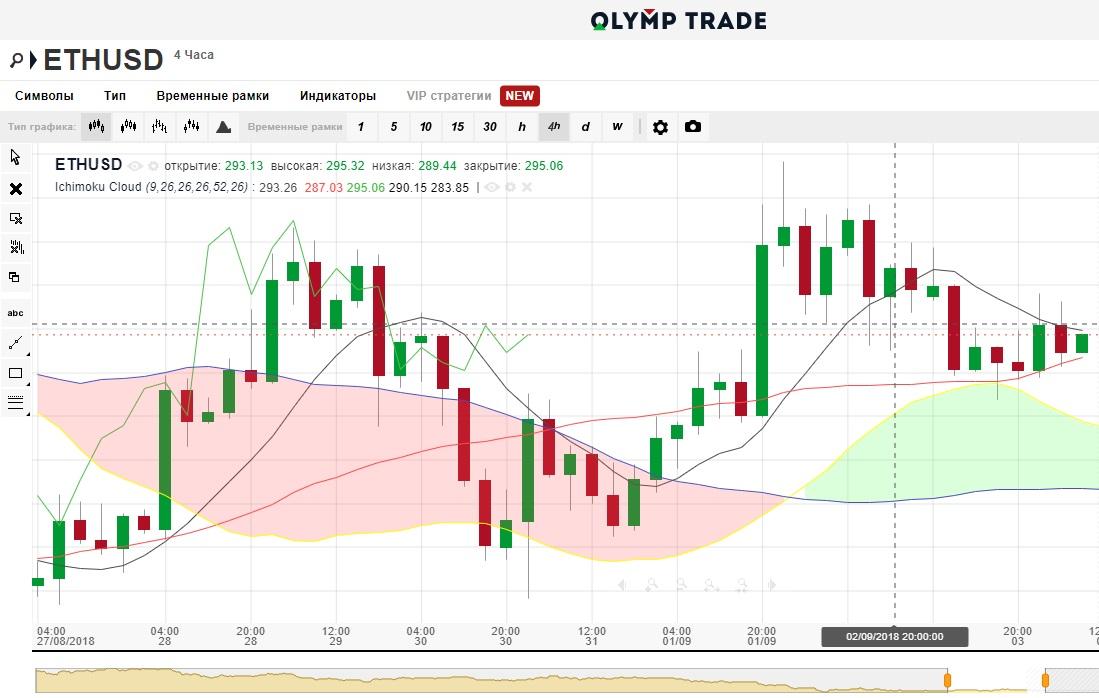Click the chart overview navigator strip
The height and width of the screenshot is (698, 1099).
[x=567, y=680]
